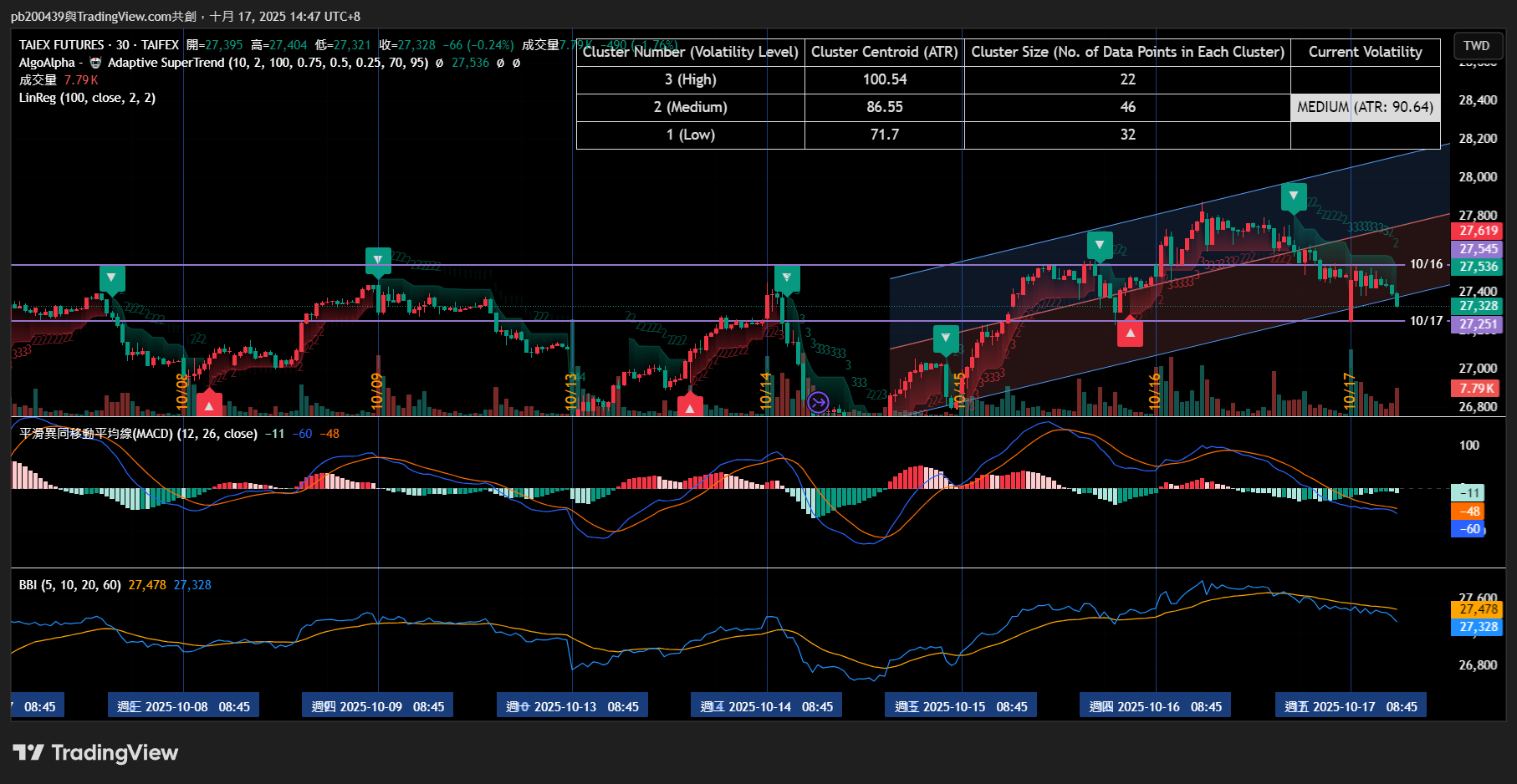The width and height of the screenshot is (1517, 784).
Task: Select the LinReg (100, close, 2, 2) legend
Action: tap(87, 98)
